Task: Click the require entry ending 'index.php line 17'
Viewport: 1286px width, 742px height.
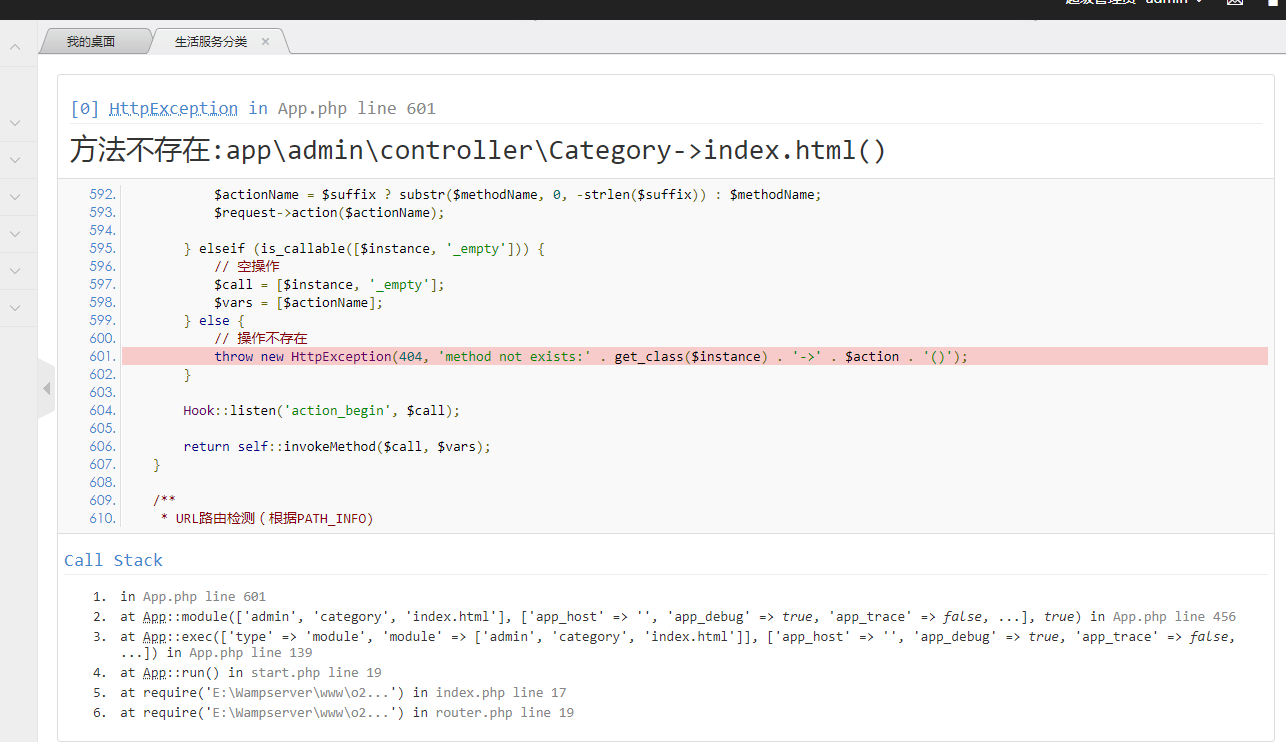Action: [343, 693]
